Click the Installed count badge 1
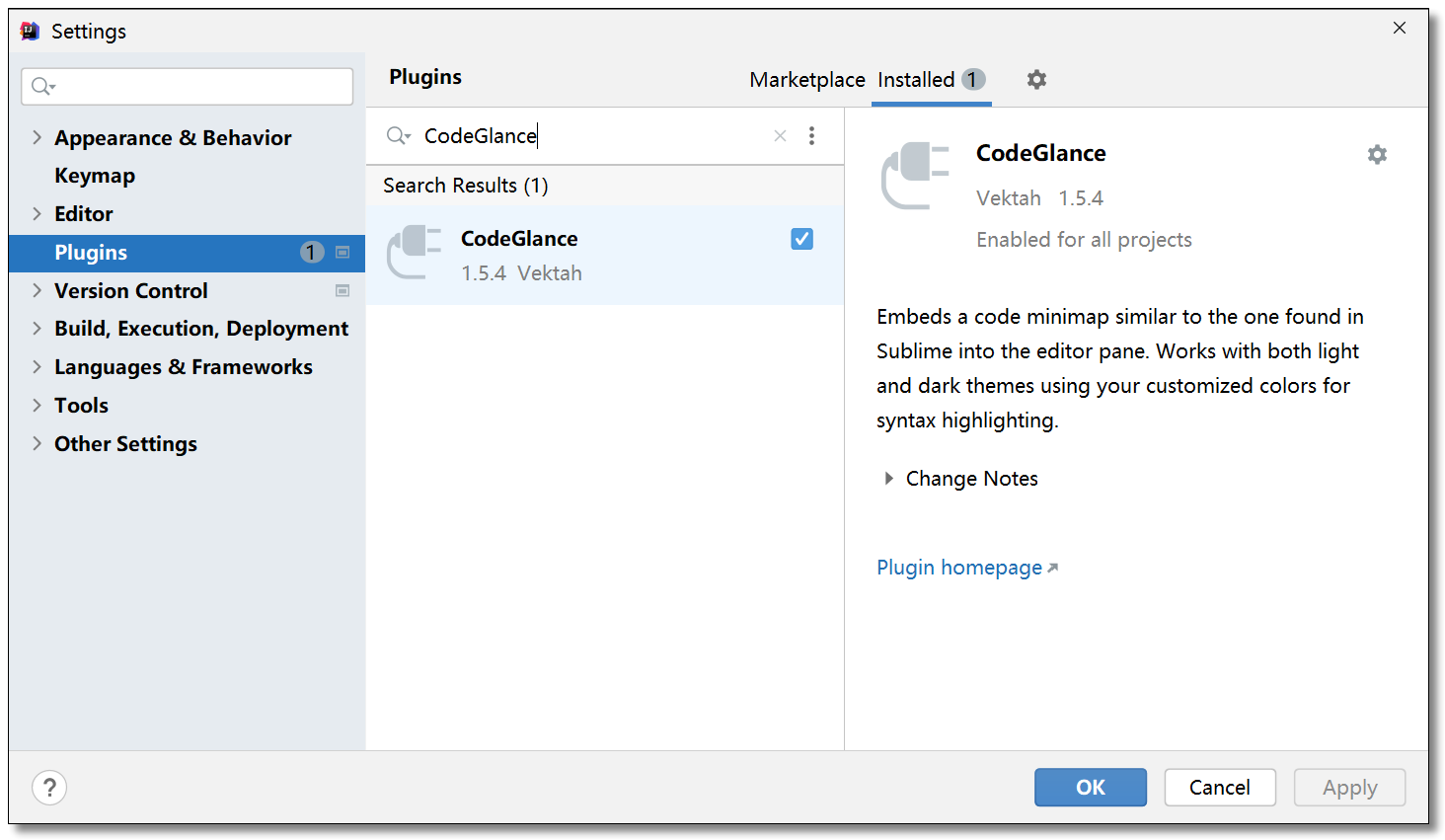The height and width of the screenshot is (840, 1445). [973, 80]
